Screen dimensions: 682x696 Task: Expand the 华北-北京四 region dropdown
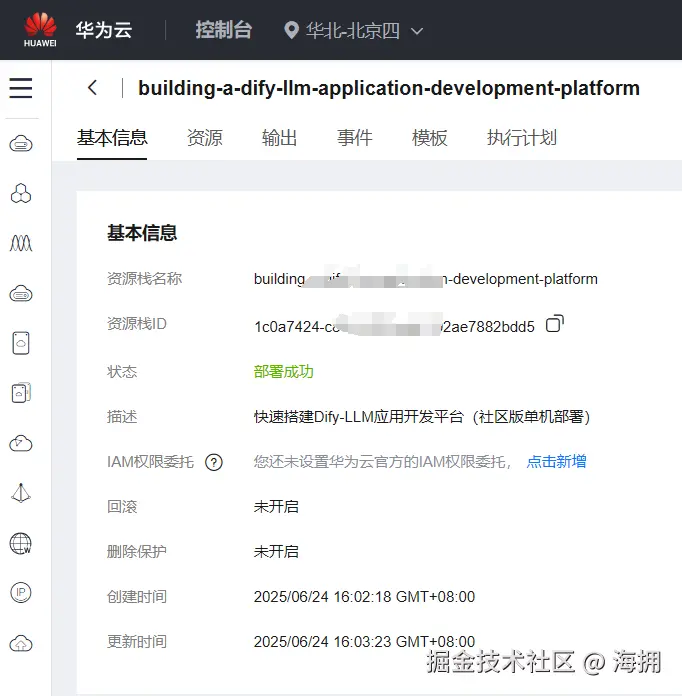pyautogui.click(x=417, y=31)
